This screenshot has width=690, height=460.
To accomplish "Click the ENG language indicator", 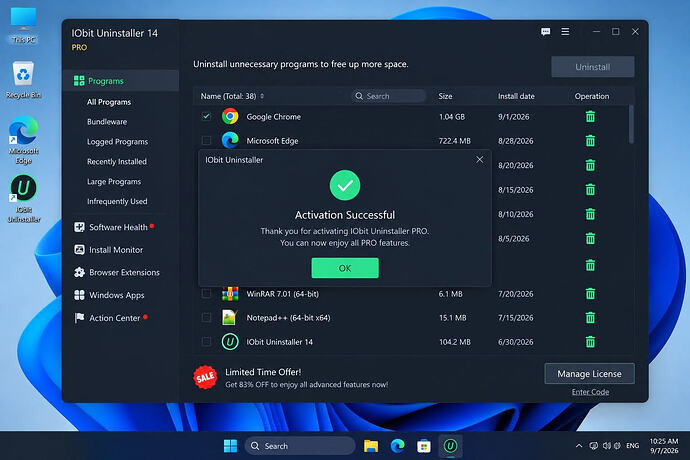I will coord(632,446).
